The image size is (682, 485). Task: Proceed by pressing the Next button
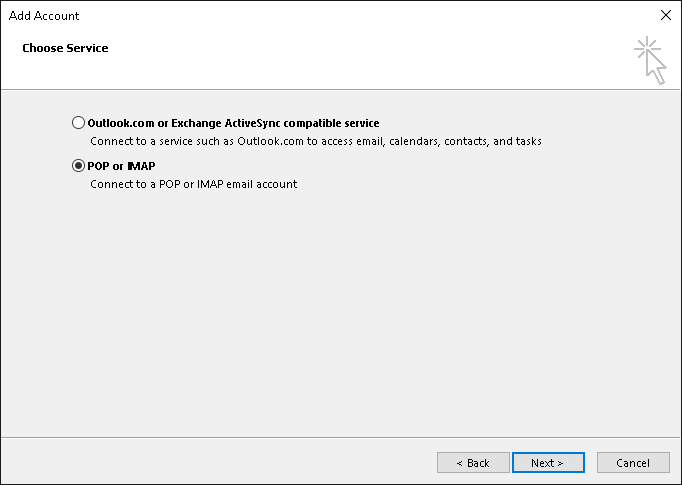(x=547, y=463)
